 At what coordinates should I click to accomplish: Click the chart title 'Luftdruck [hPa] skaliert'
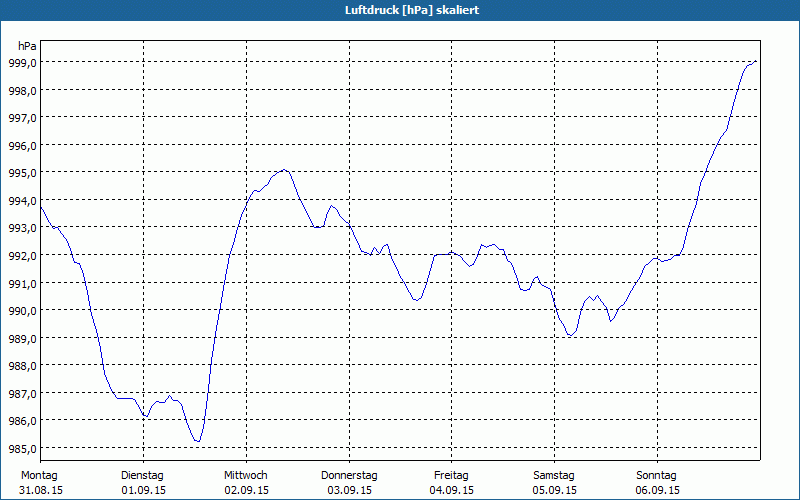point(412,10)
